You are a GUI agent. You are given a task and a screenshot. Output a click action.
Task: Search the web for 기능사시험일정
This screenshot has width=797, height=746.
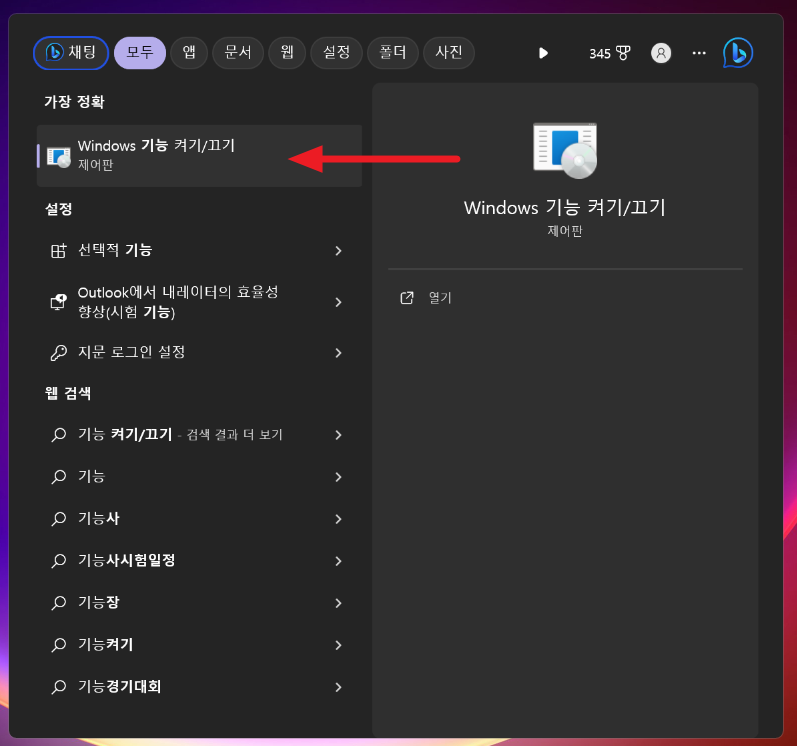coord(199,561)
